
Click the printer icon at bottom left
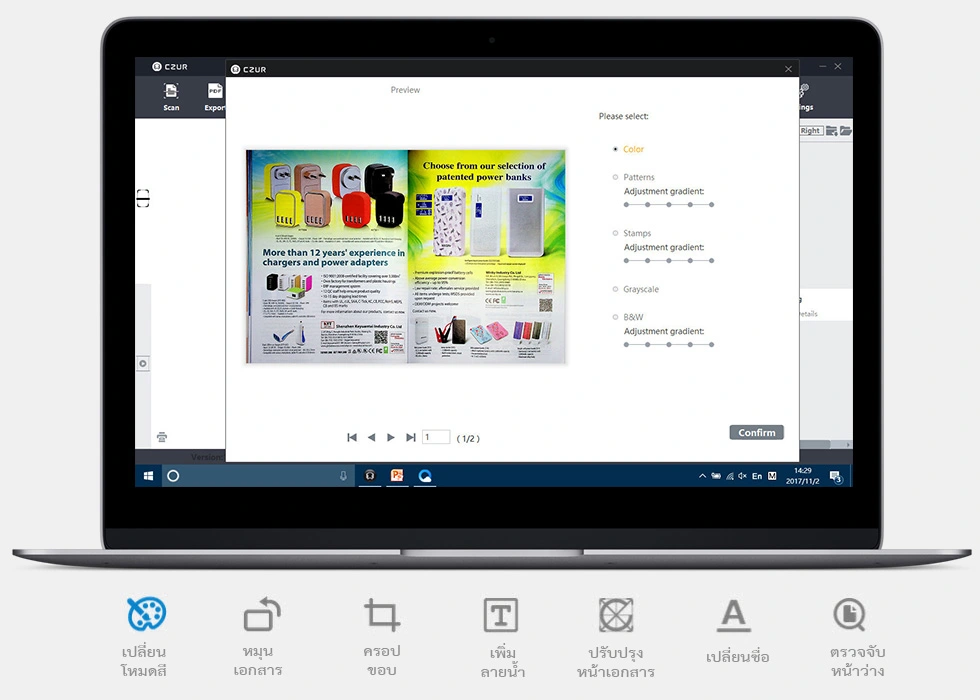coord(162,437)
